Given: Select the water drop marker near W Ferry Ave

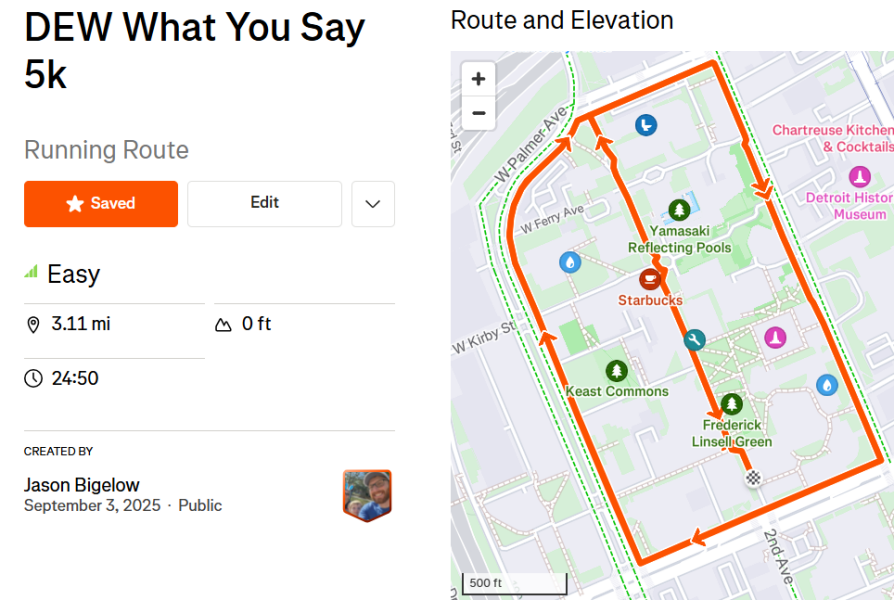Looking at the screenshot, I should [570, 262].
